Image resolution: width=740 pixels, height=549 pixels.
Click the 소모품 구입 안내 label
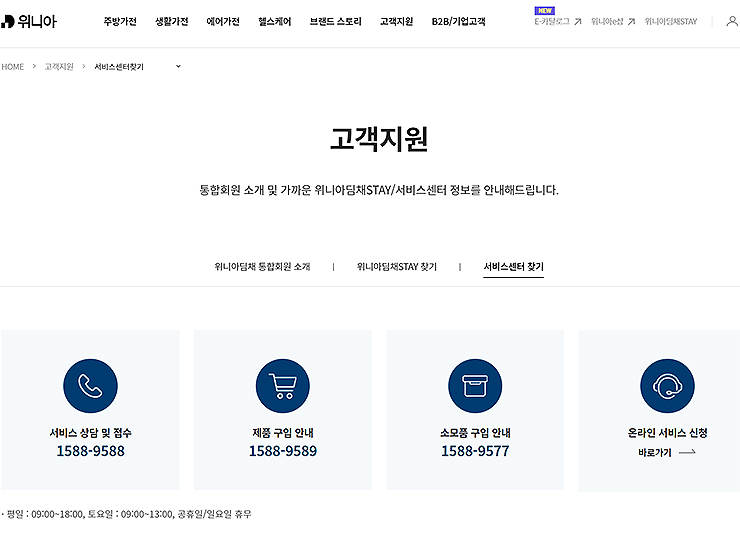pos(475,433)
